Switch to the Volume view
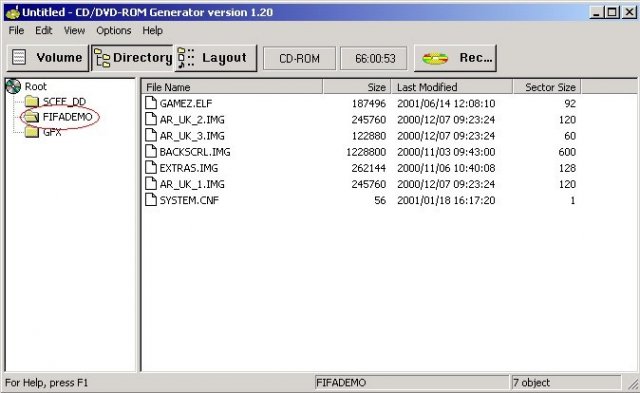This screenshot has width=640, height=393. click(48, 58)
